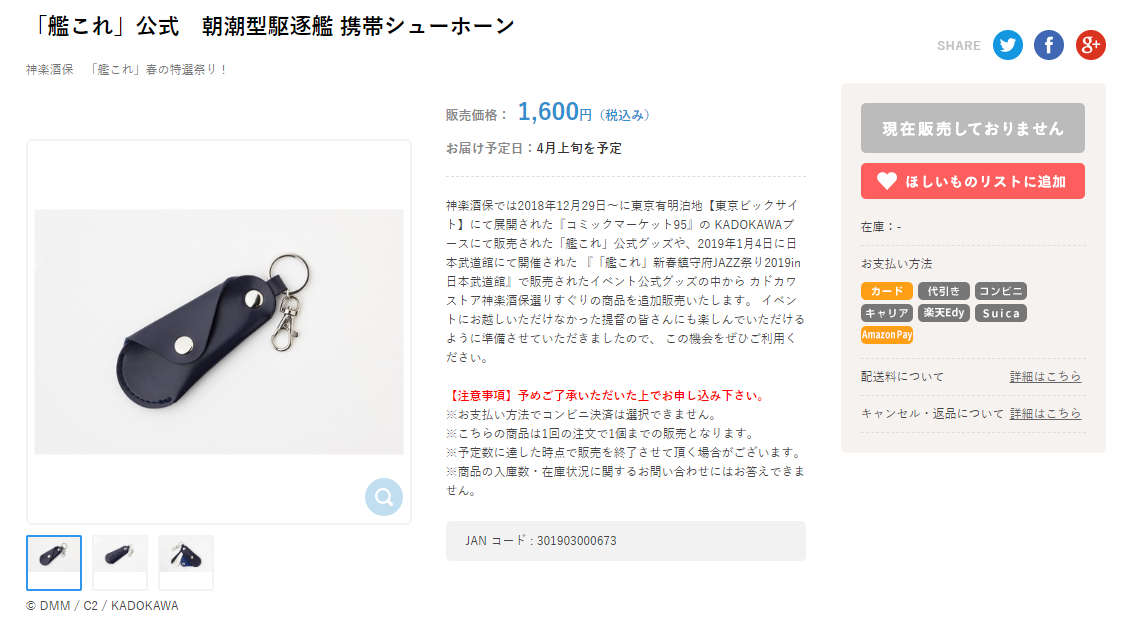Select first shoehorn thumbnail image

coord(54,563)
